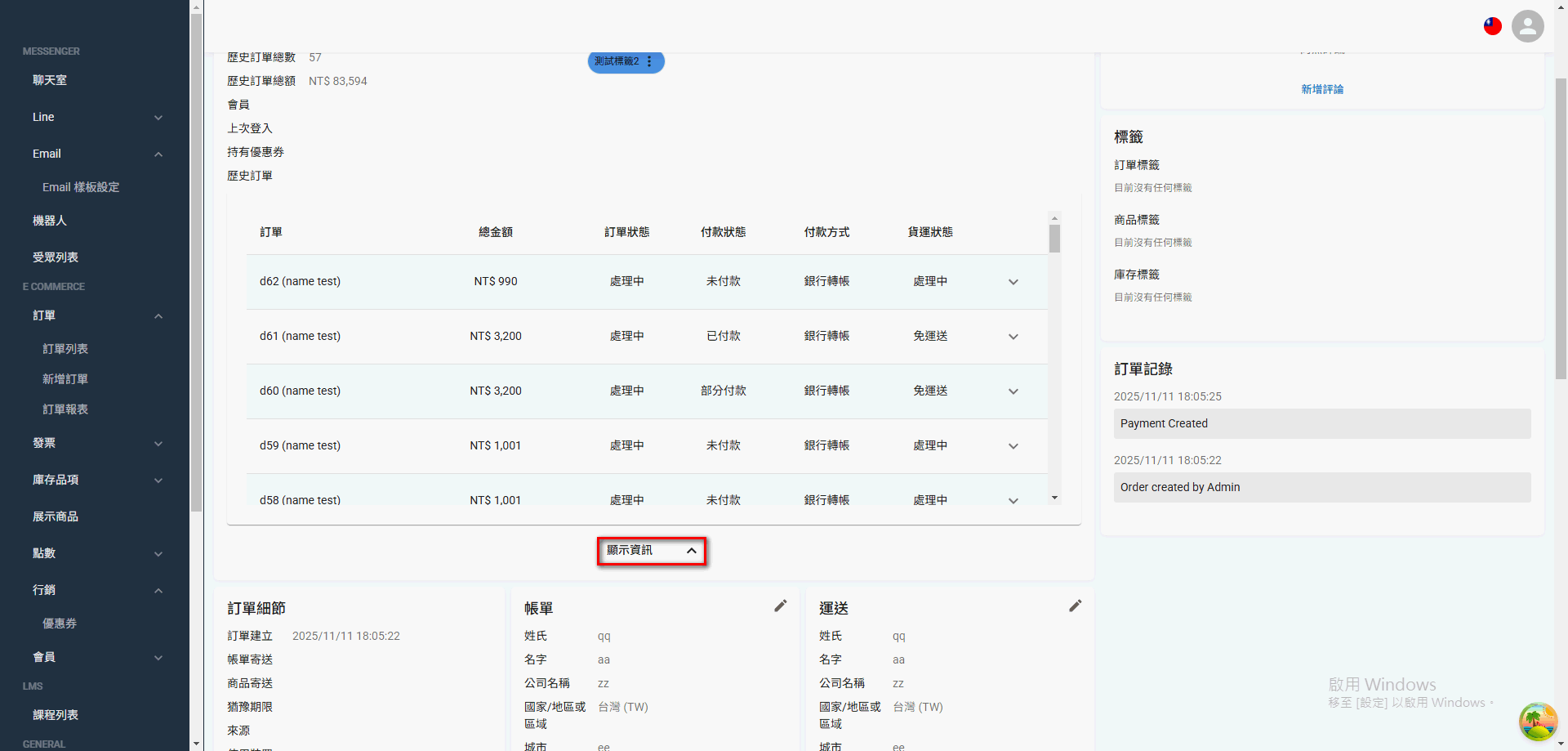Click the 訂單標籤 label
This screenshot has width=1568, height=751.
(x=1137, y=165)
